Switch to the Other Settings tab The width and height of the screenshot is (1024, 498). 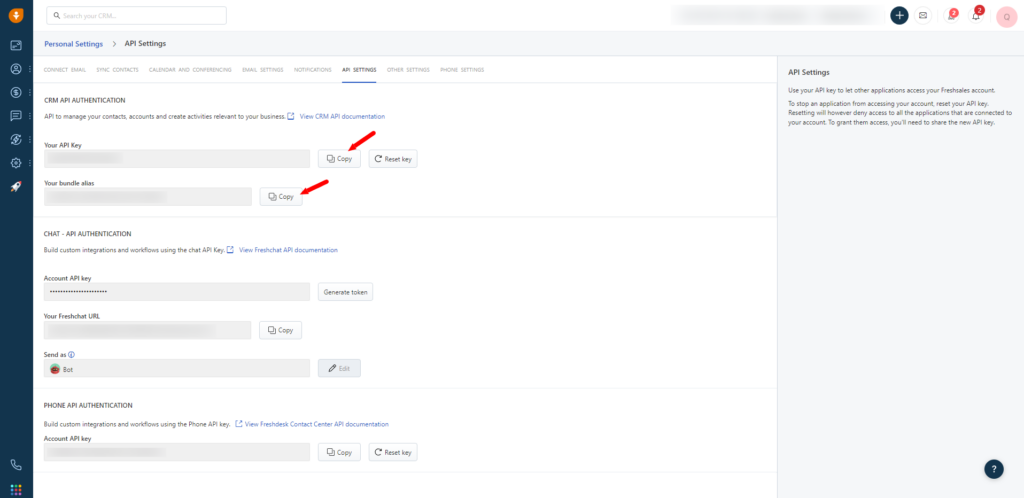click(408, 70)
